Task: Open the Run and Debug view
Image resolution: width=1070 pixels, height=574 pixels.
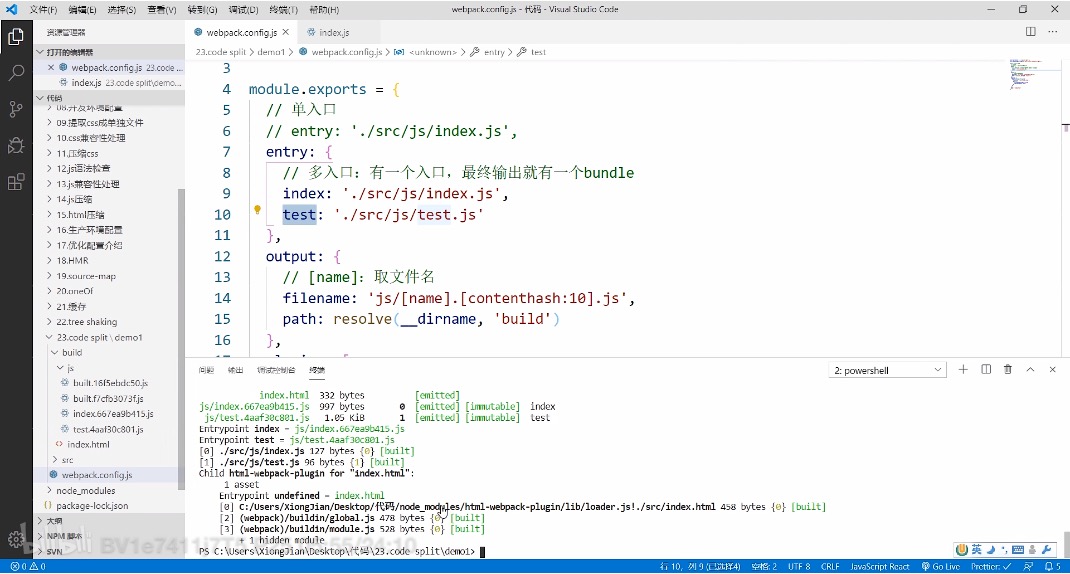Action: coord(16,145)
